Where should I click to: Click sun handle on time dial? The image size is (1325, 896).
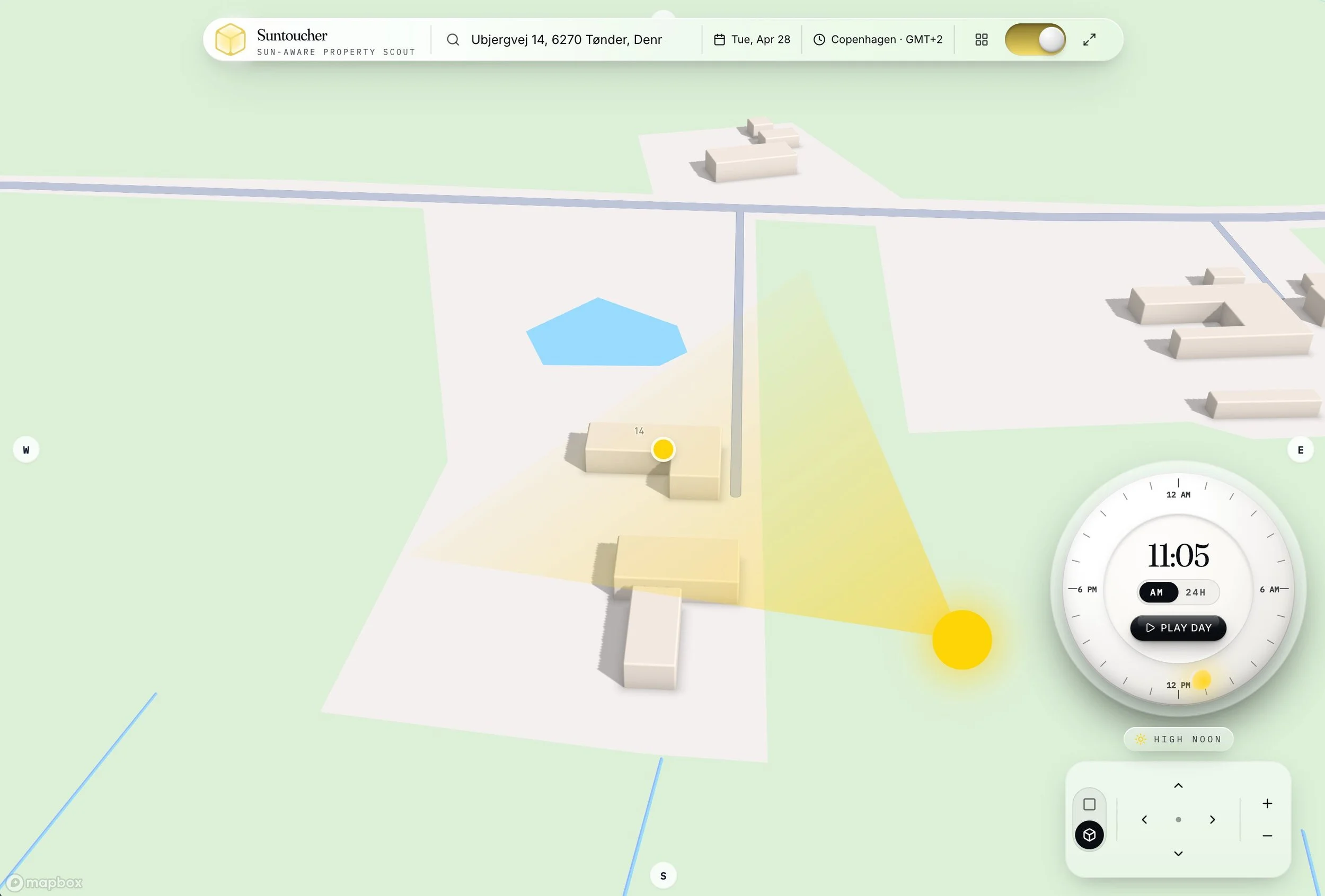1202,679
